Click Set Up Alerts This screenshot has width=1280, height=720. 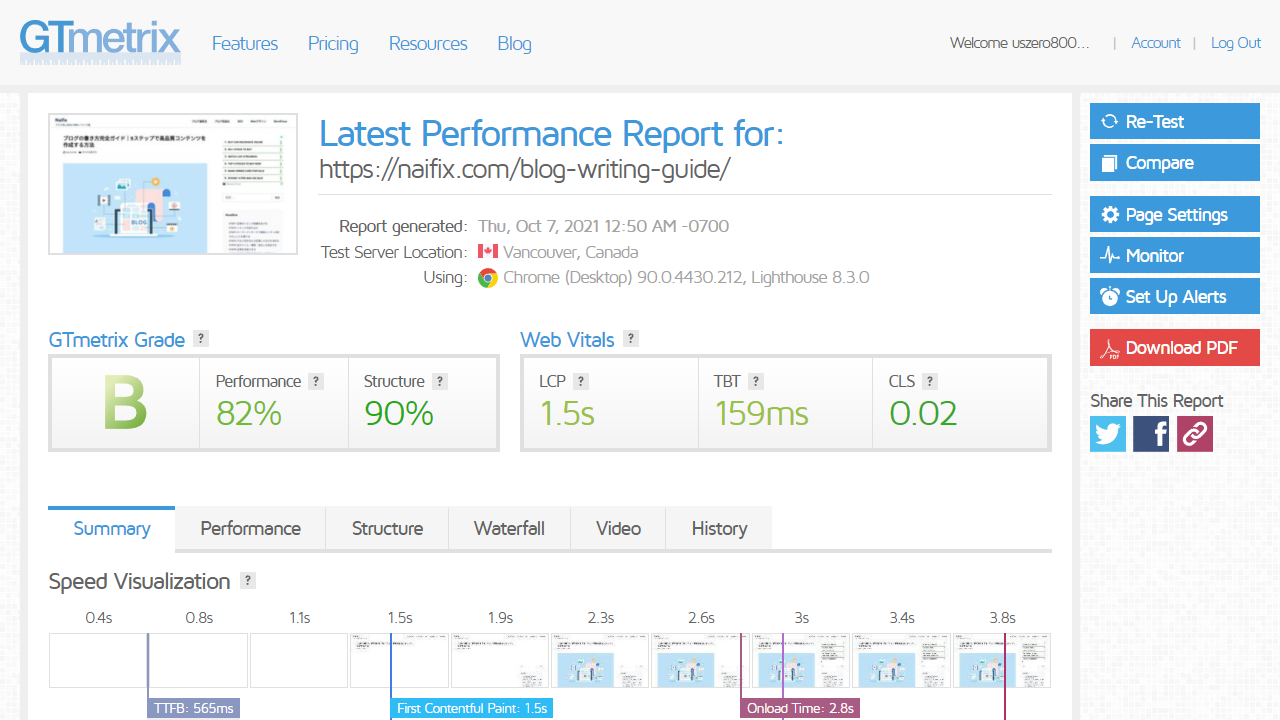pos(1175,296)
